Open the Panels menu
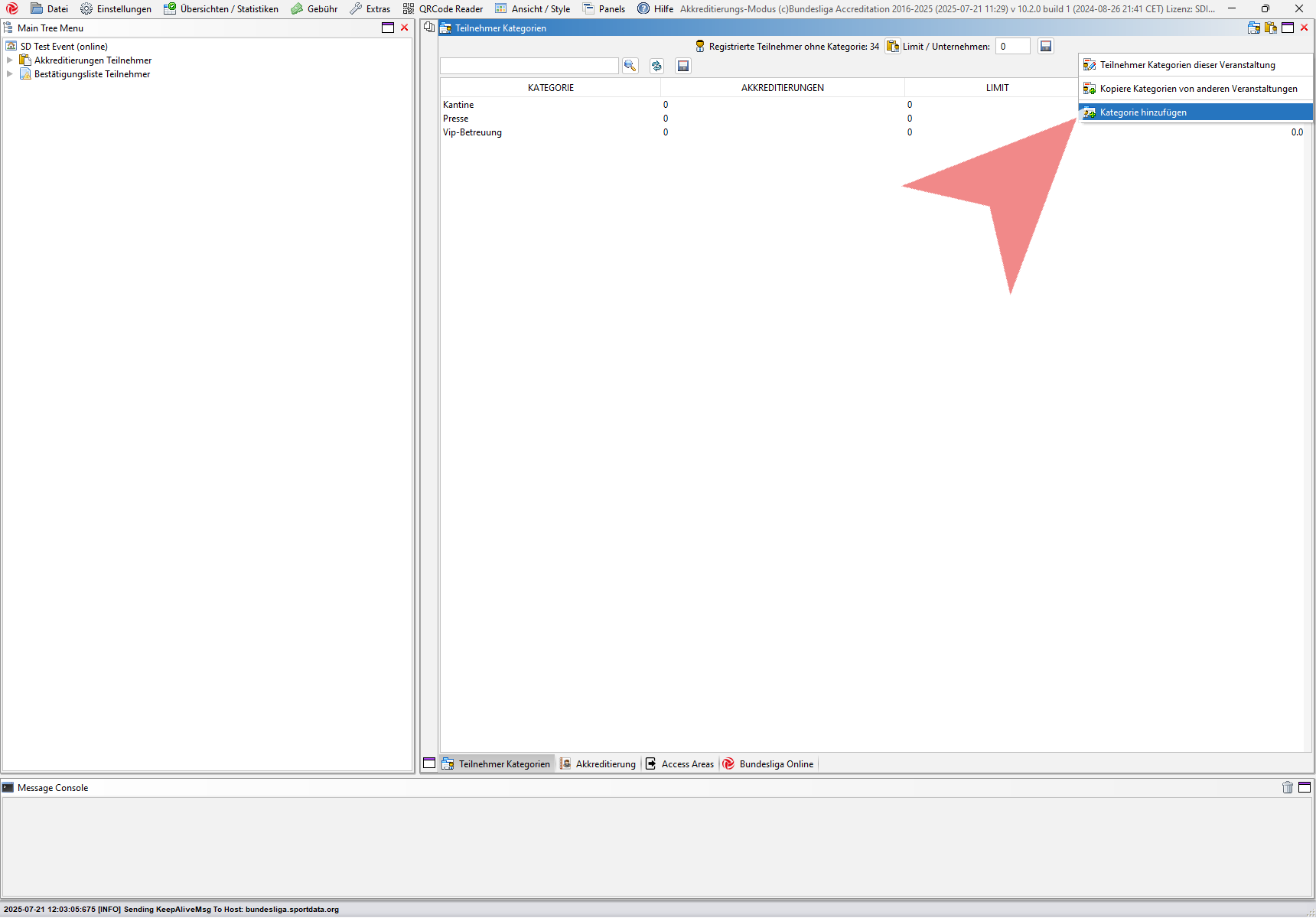 (x=604, y=9)
